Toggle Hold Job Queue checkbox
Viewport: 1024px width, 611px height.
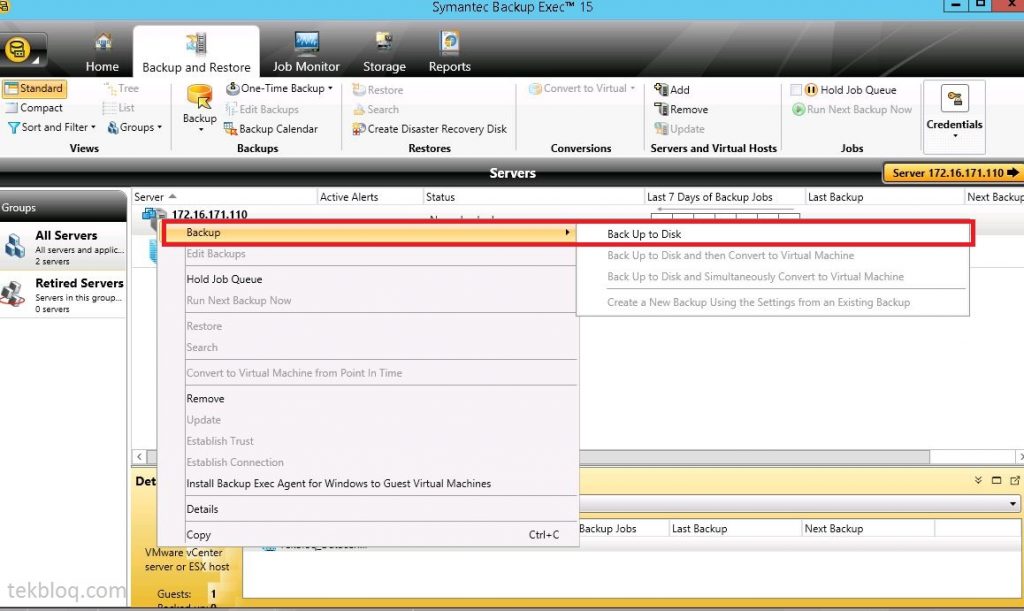(796, 89)
